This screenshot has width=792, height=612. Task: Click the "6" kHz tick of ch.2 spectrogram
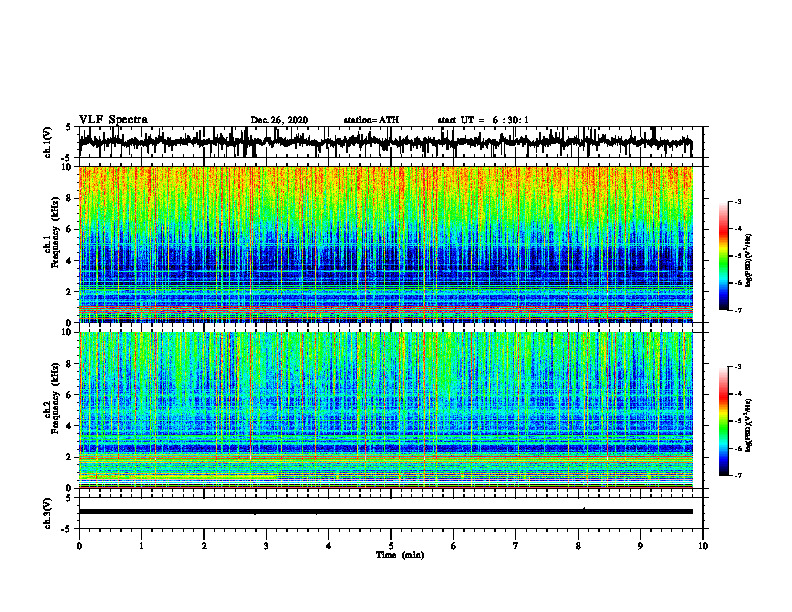tap(70, 395)
